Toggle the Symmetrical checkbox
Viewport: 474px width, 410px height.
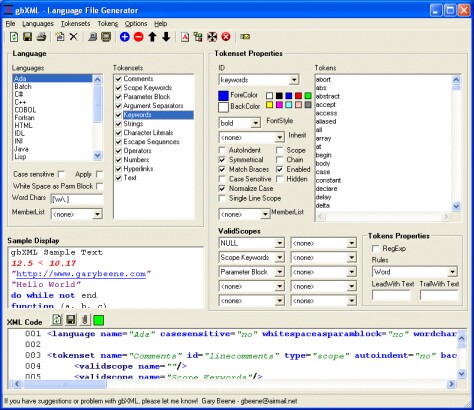[222, 160]
